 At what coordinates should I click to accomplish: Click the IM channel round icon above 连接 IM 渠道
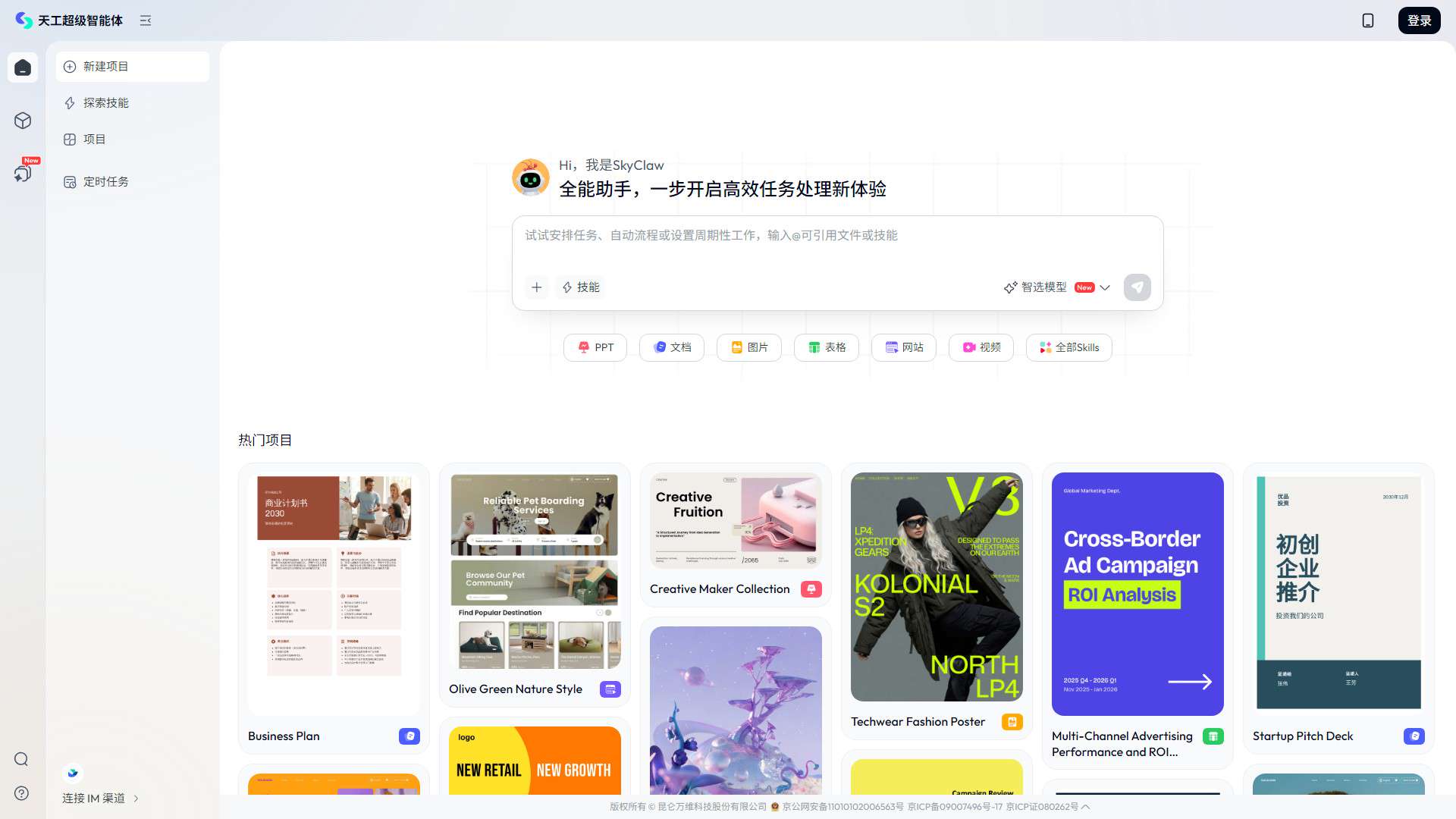tap(73, 773)
